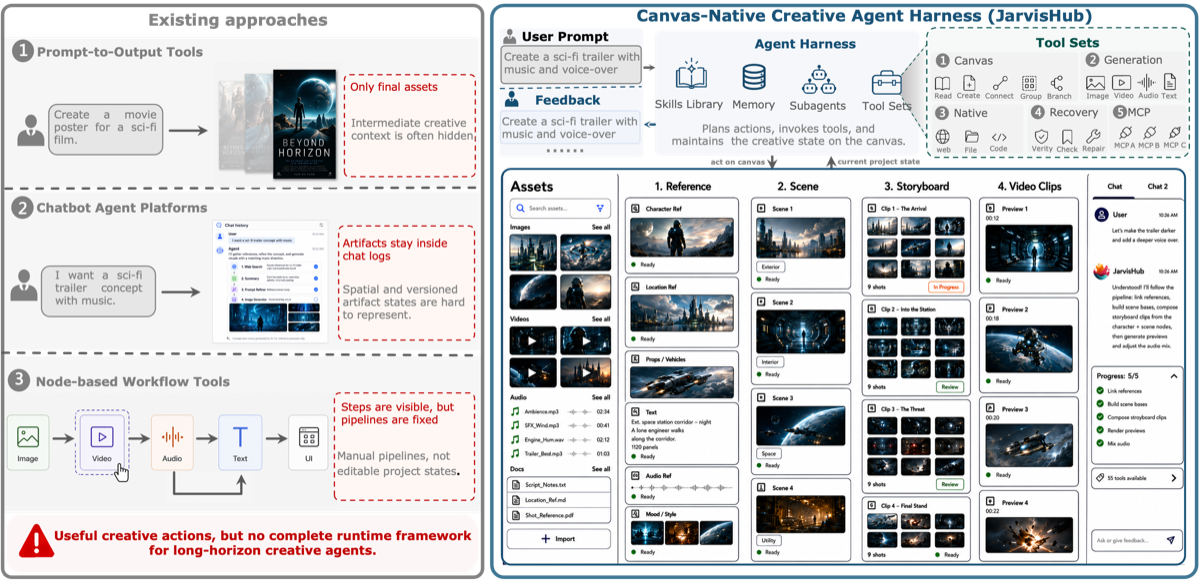Open the asset search filter icon
Viewport: 1200px width, 580px height.
pos(599,208)
